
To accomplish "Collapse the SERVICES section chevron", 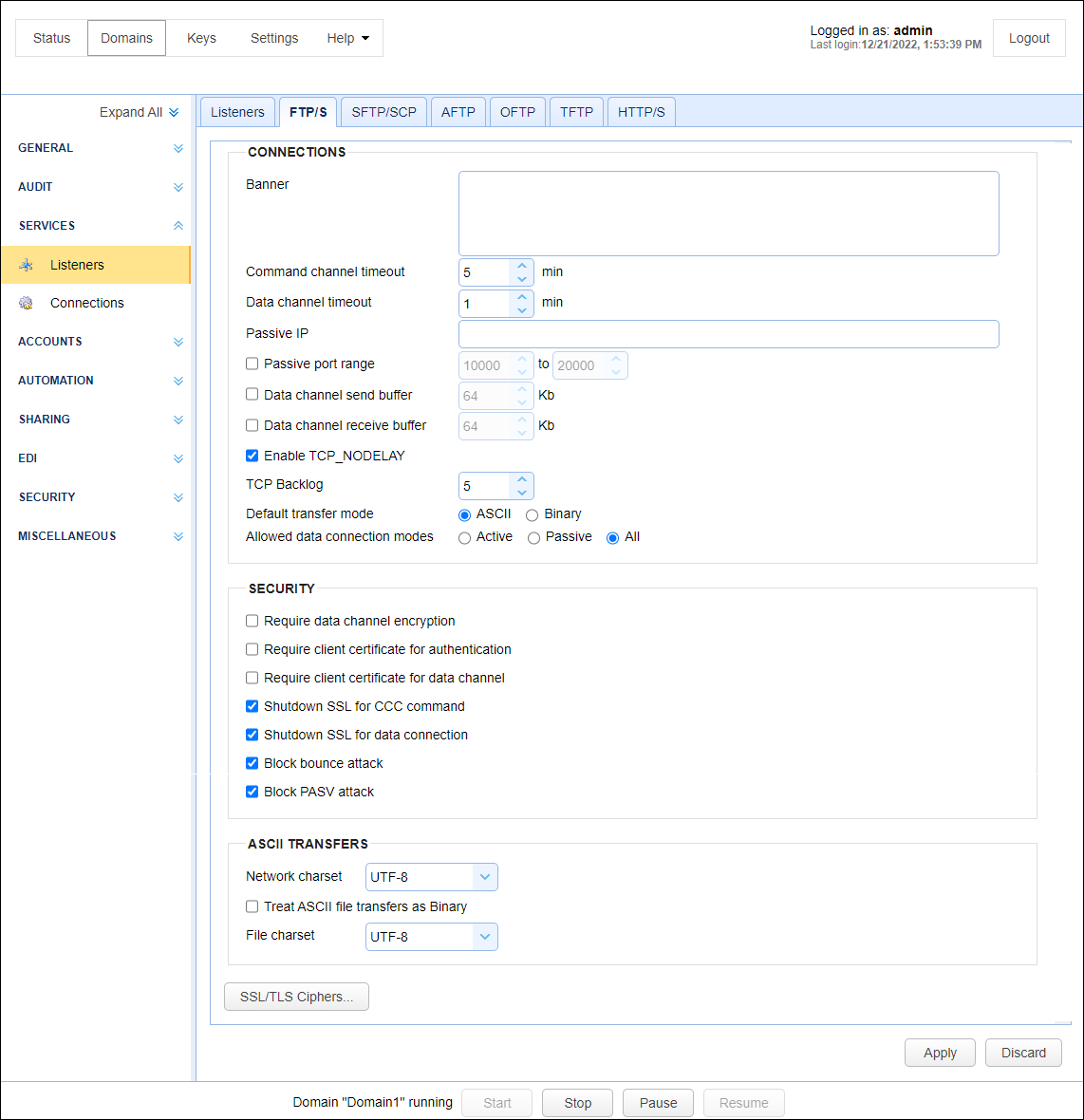I will point(178,226).
